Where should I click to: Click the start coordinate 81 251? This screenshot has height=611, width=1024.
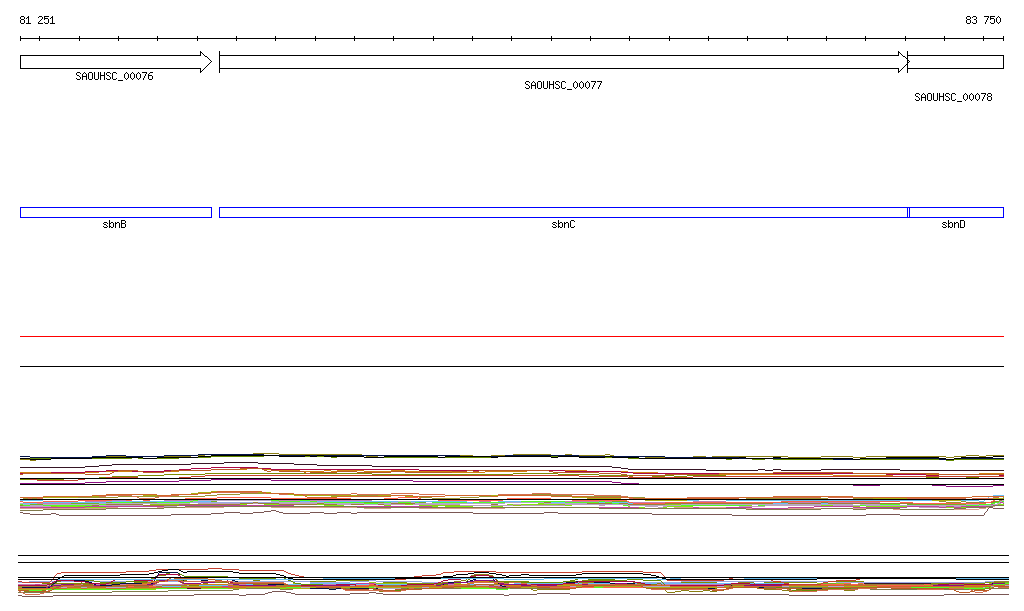pos(37,20)
